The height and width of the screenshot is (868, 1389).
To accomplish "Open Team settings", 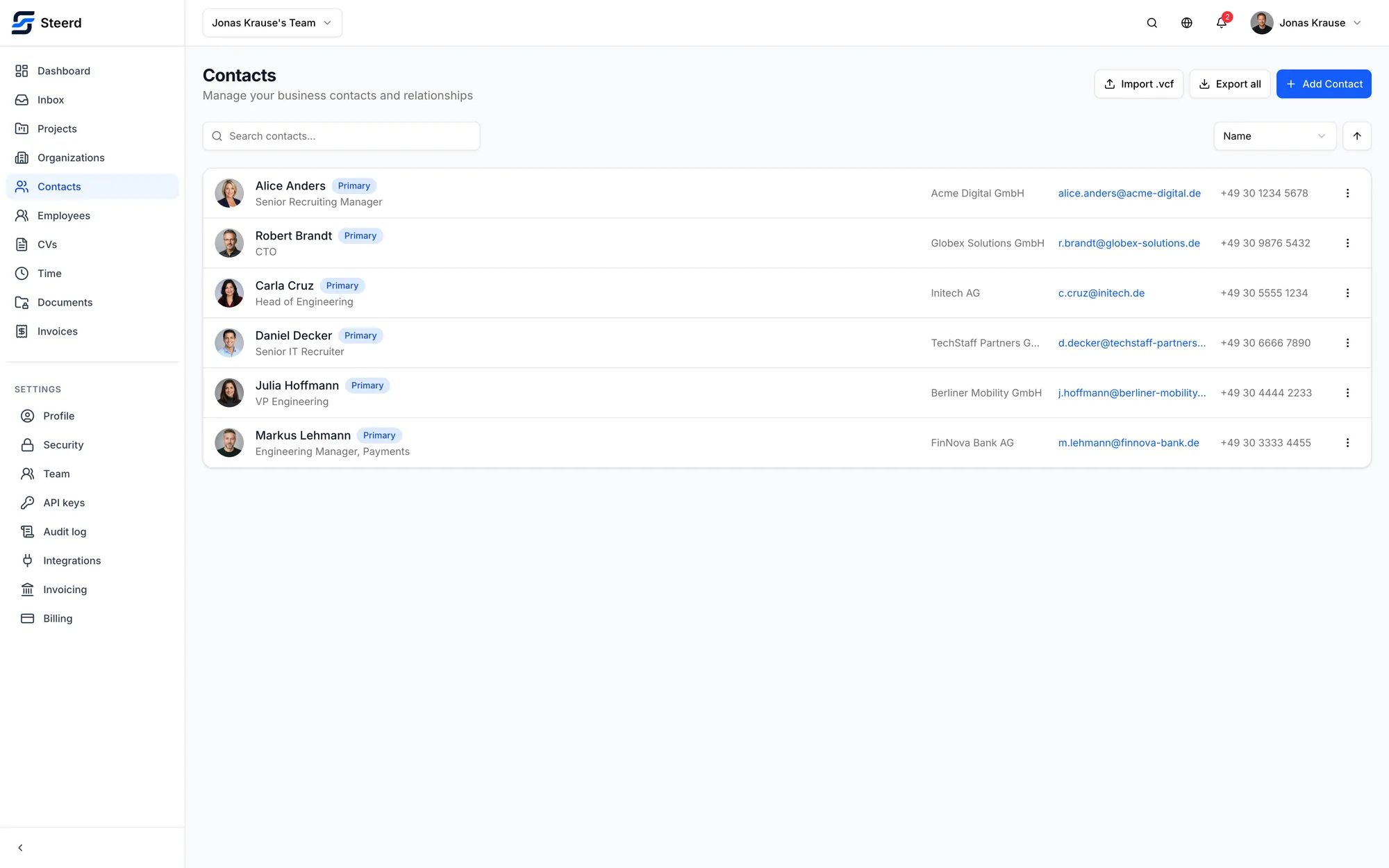I will 95,474.
